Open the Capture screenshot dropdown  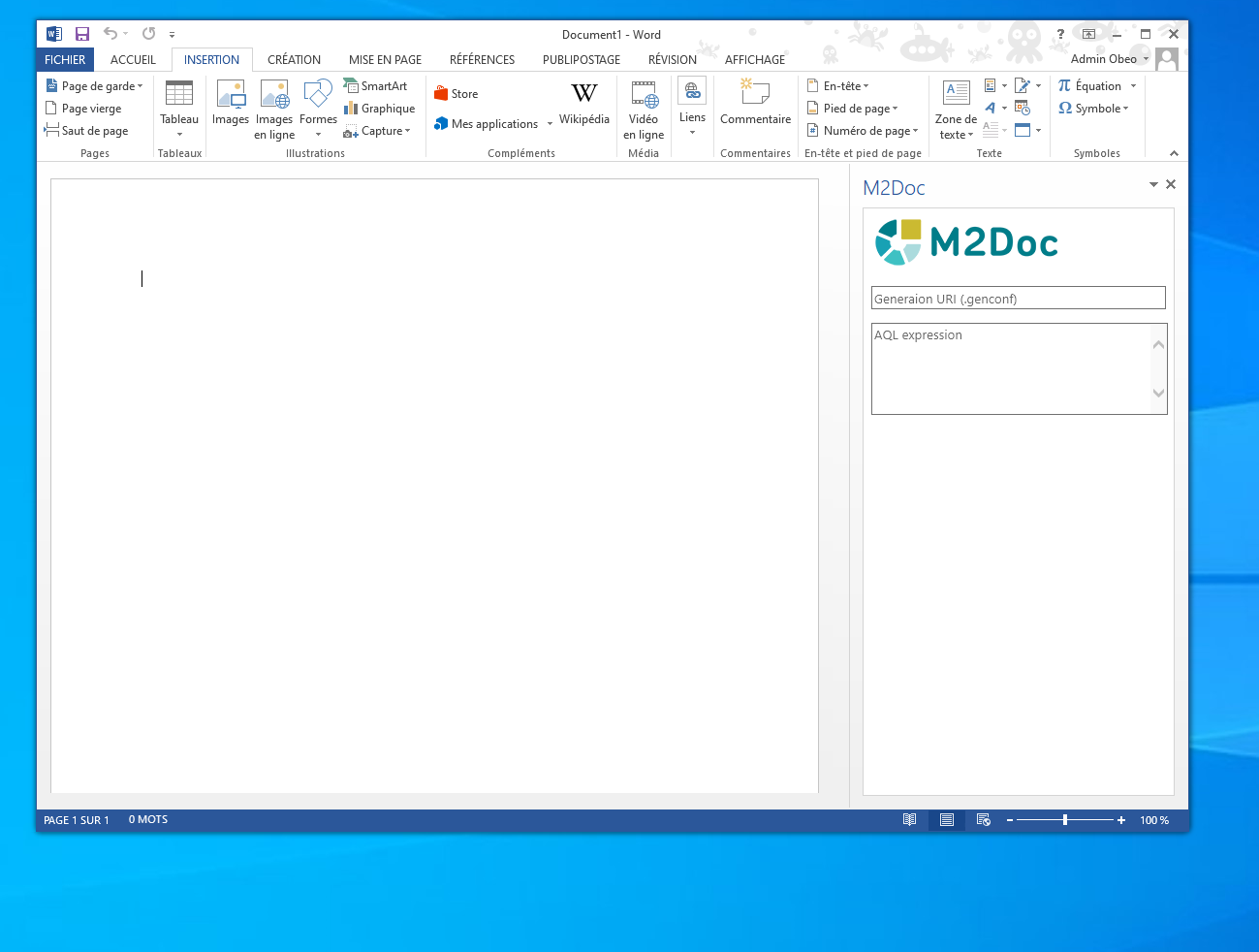click(x=377, y=131)
